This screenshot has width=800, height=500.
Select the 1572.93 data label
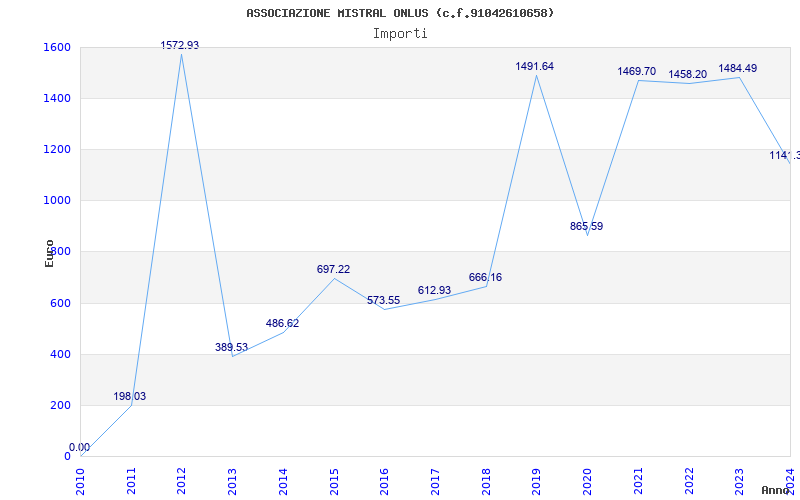(180, 45)
